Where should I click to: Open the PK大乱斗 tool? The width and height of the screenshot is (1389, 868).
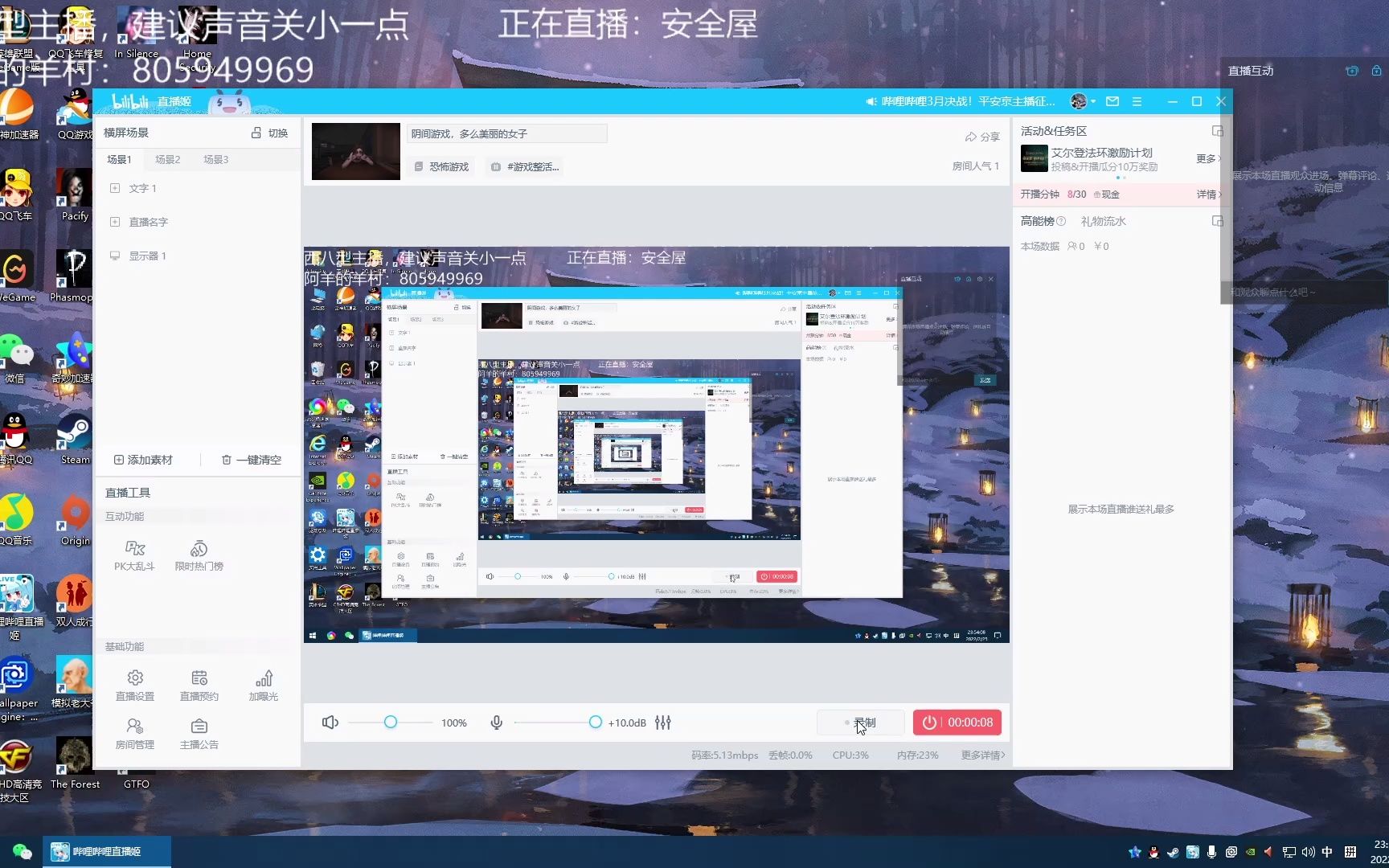(134, 555)
